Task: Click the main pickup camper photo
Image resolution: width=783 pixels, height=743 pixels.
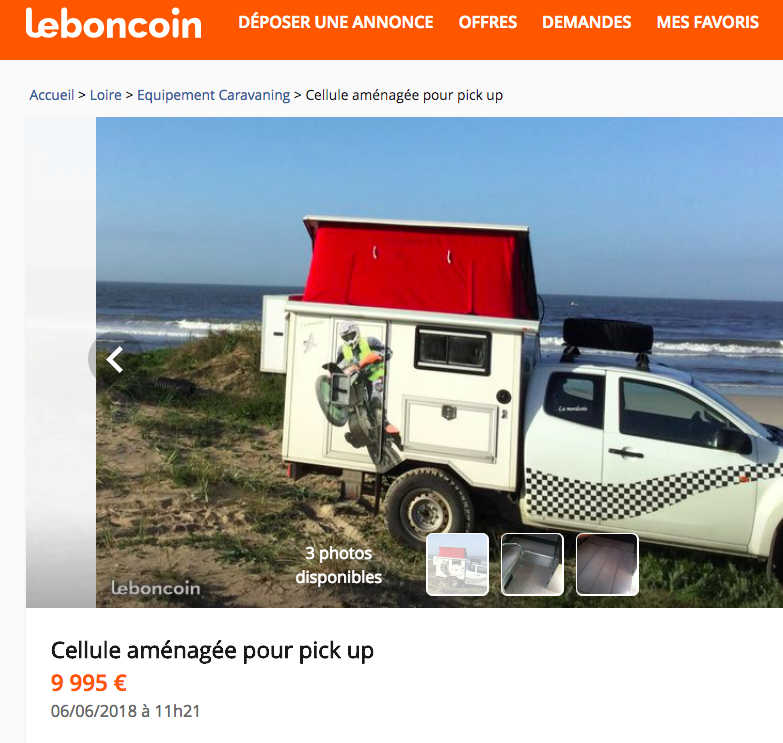Action: pyautogui.click(x=439, y=362)
